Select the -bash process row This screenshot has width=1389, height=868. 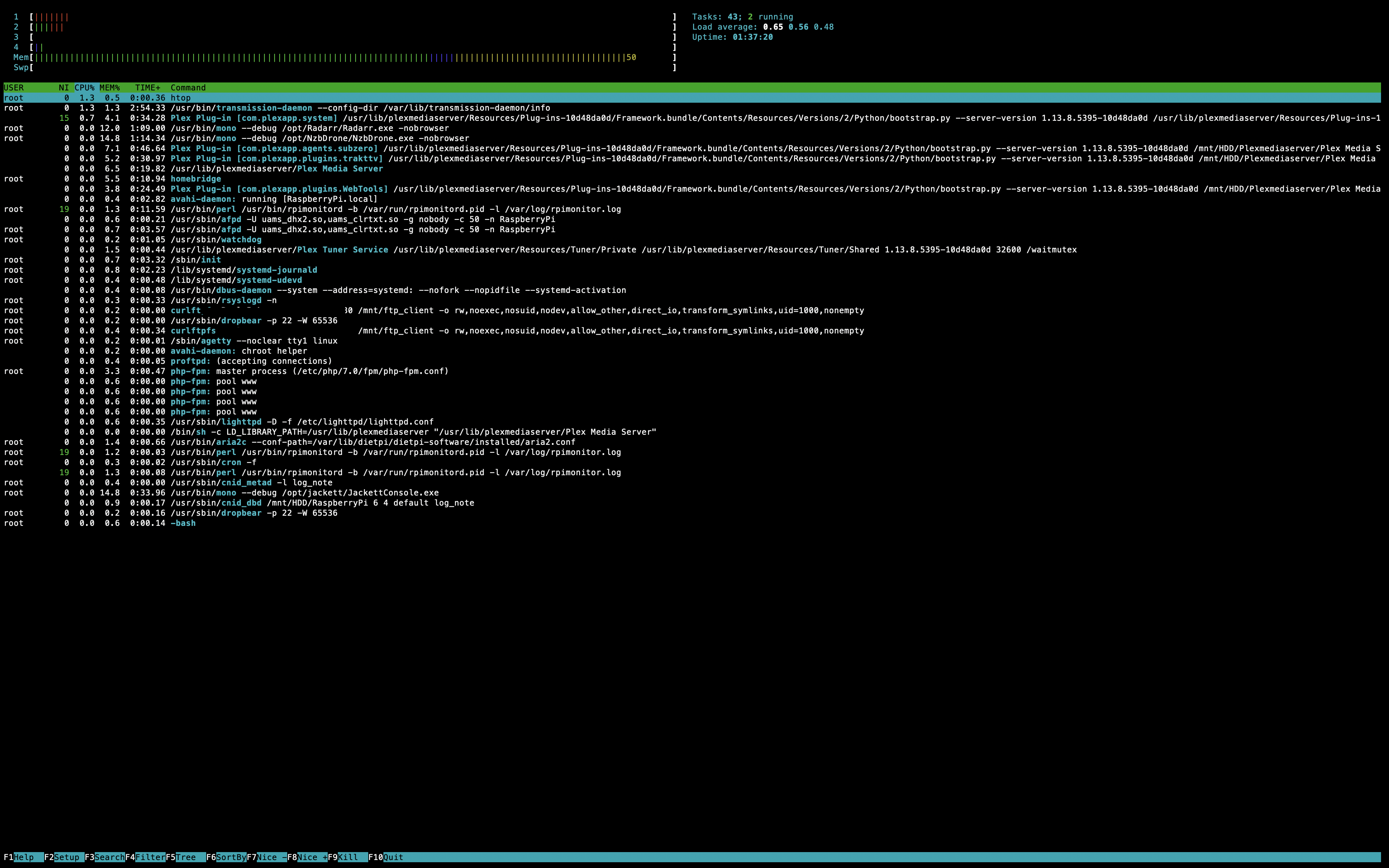click(x=183, y=524)
